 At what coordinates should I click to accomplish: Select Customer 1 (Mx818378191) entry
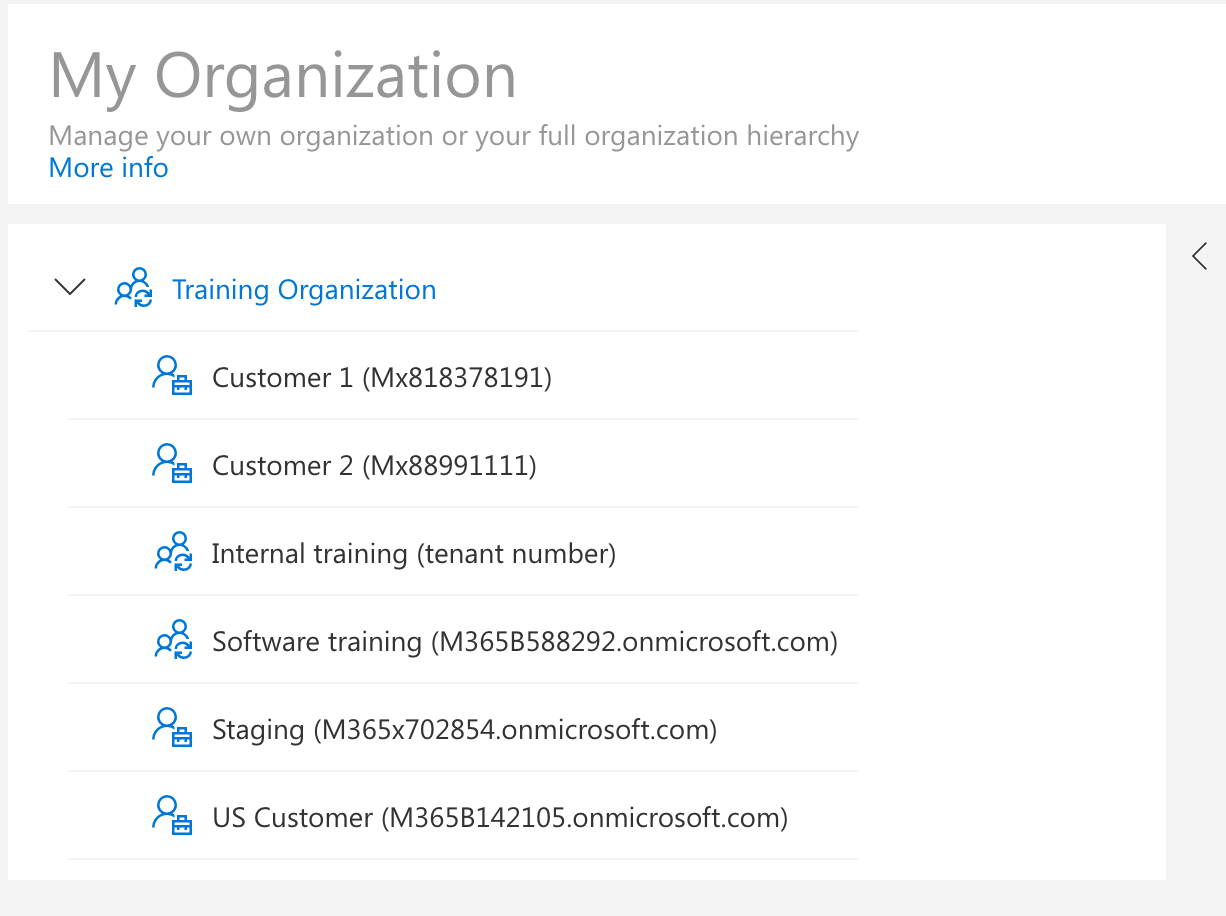pos(382,378)
